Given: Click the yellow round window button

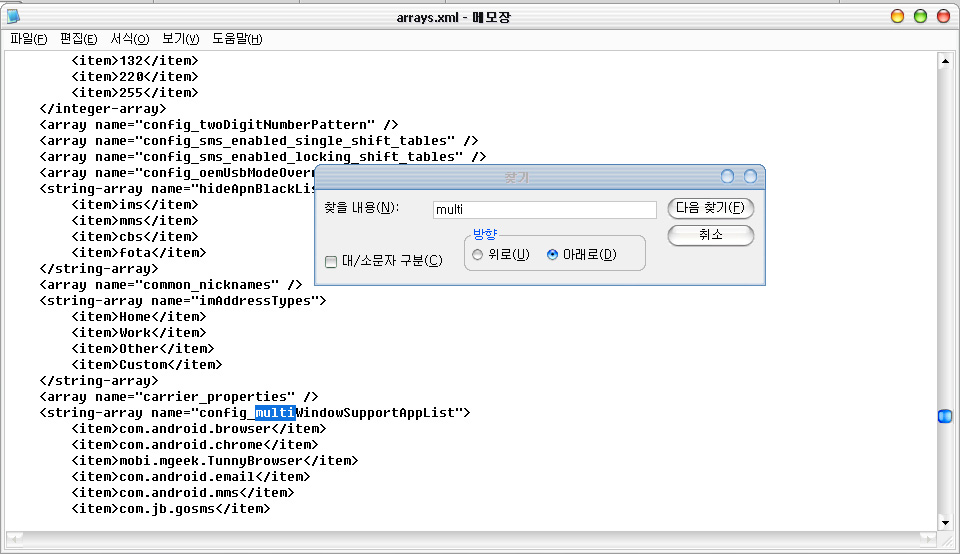Looking at the screenshot, I should point(919,16).
